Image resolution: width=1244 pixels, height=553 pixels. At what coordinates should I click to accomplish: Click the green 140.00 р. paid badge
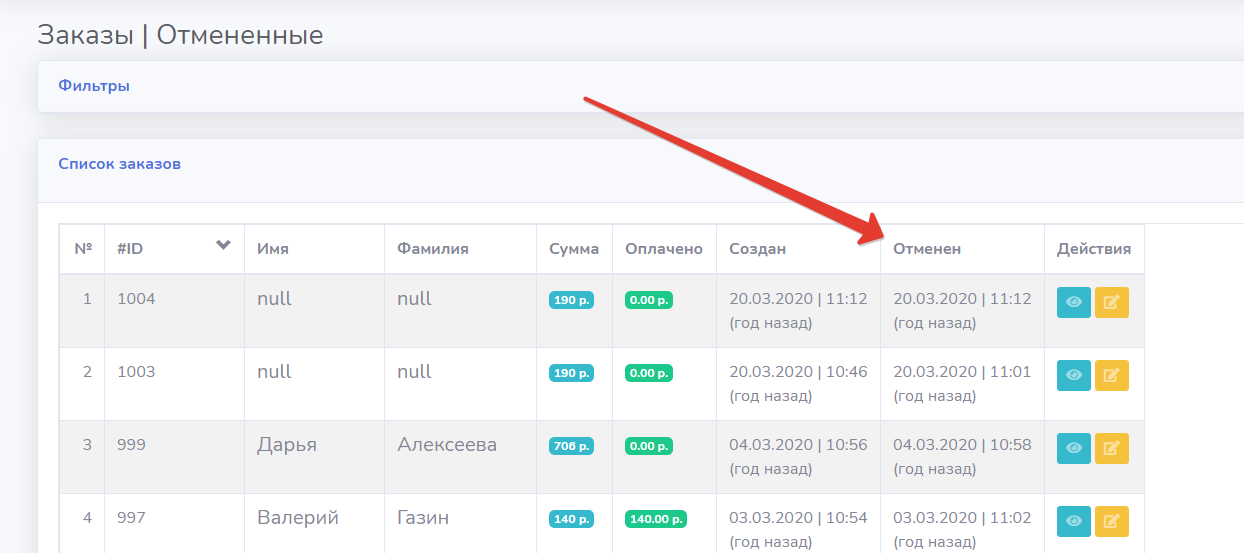coord(655,519)
